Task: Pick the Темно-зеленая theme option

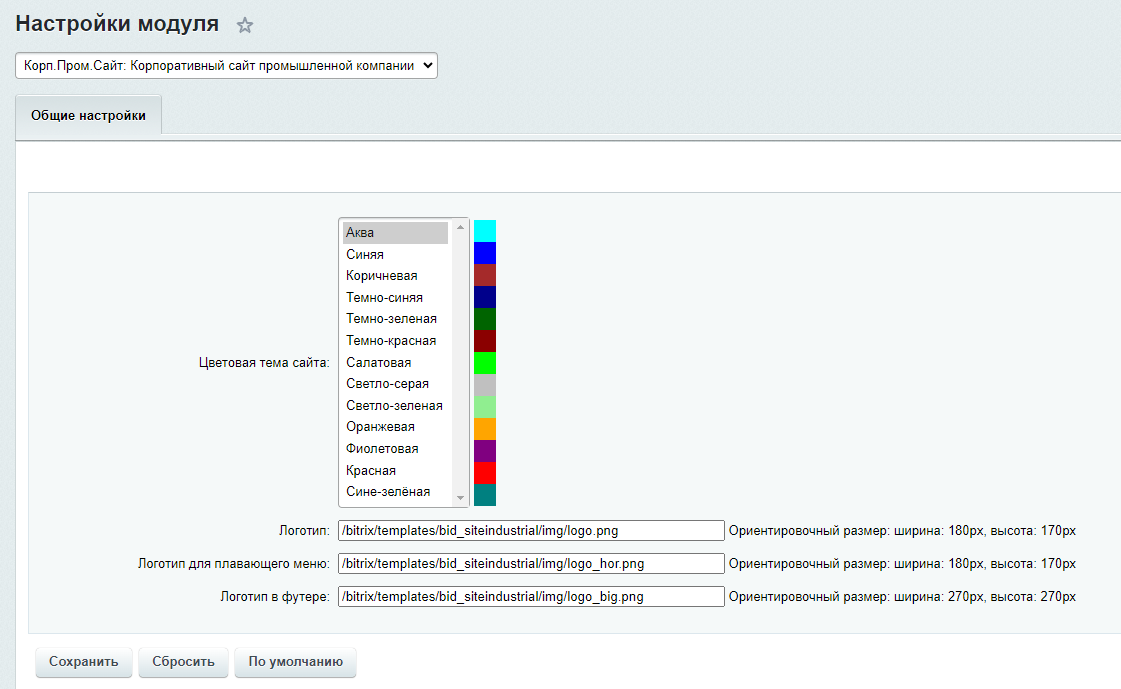Action: coord(395,319)
